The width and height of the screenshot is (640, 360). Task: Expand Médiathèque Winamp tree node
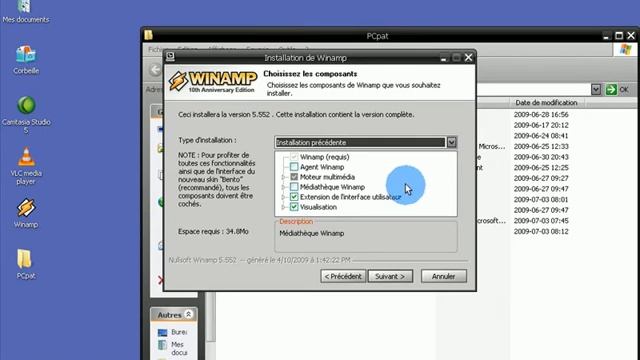[x=283, y=187]
